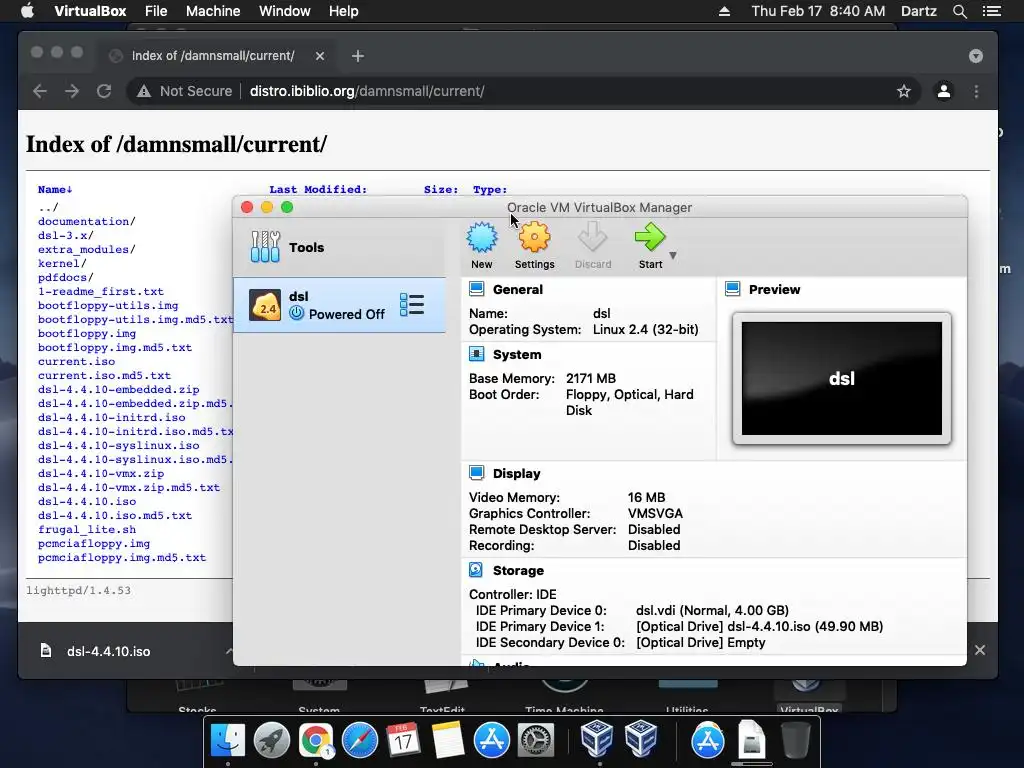Open the Start button dropdown arrow

pyautogui.click(x=673, y=256)
